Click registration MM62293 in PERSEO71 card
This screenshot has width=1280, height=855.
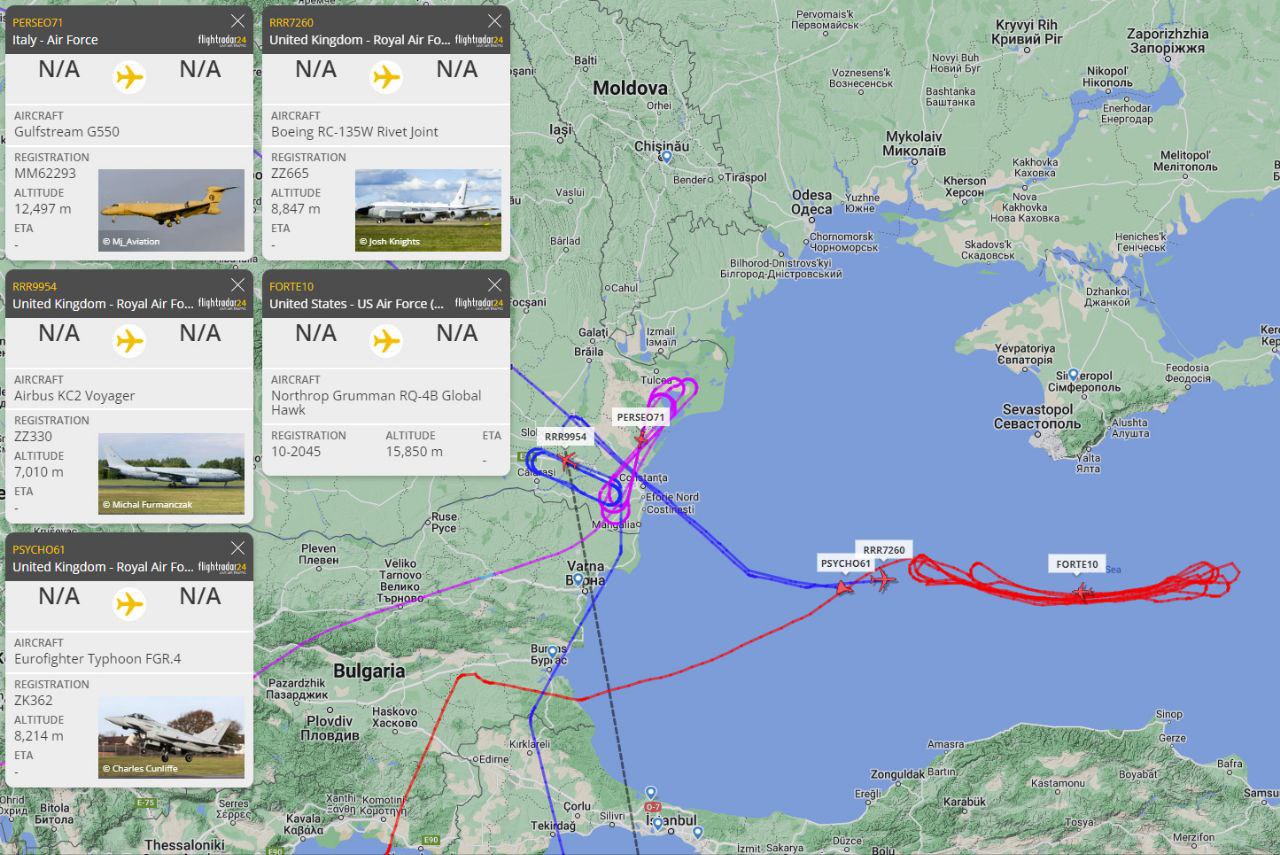point(45,173)
